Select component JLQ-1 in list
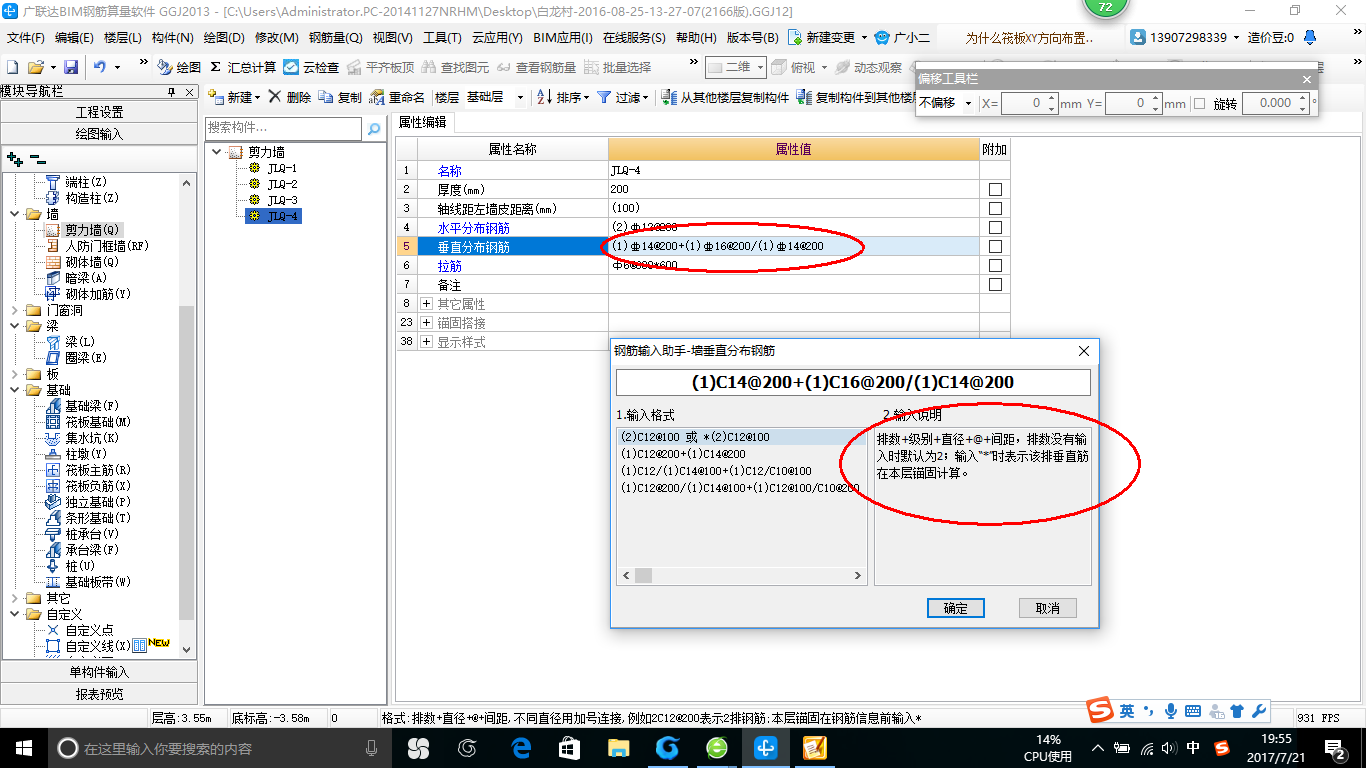 click(x=273, y=168)
